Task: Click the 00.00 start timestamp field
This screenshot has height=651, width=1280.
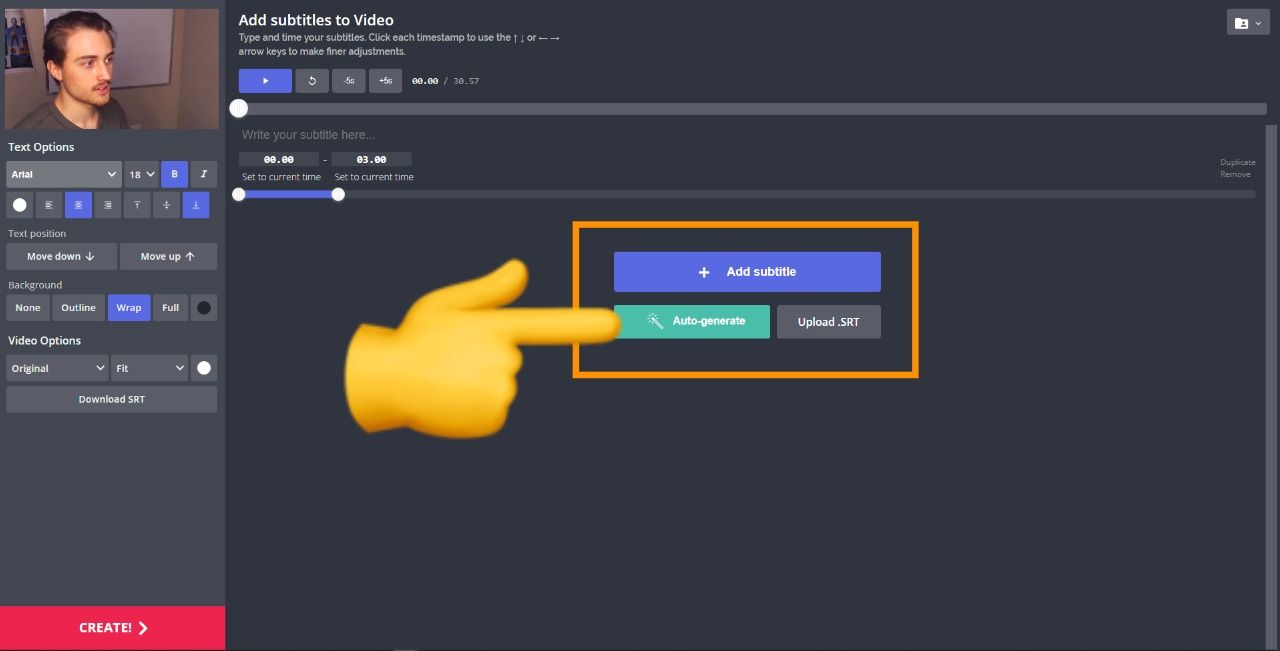Action: [x=279, y=159]
